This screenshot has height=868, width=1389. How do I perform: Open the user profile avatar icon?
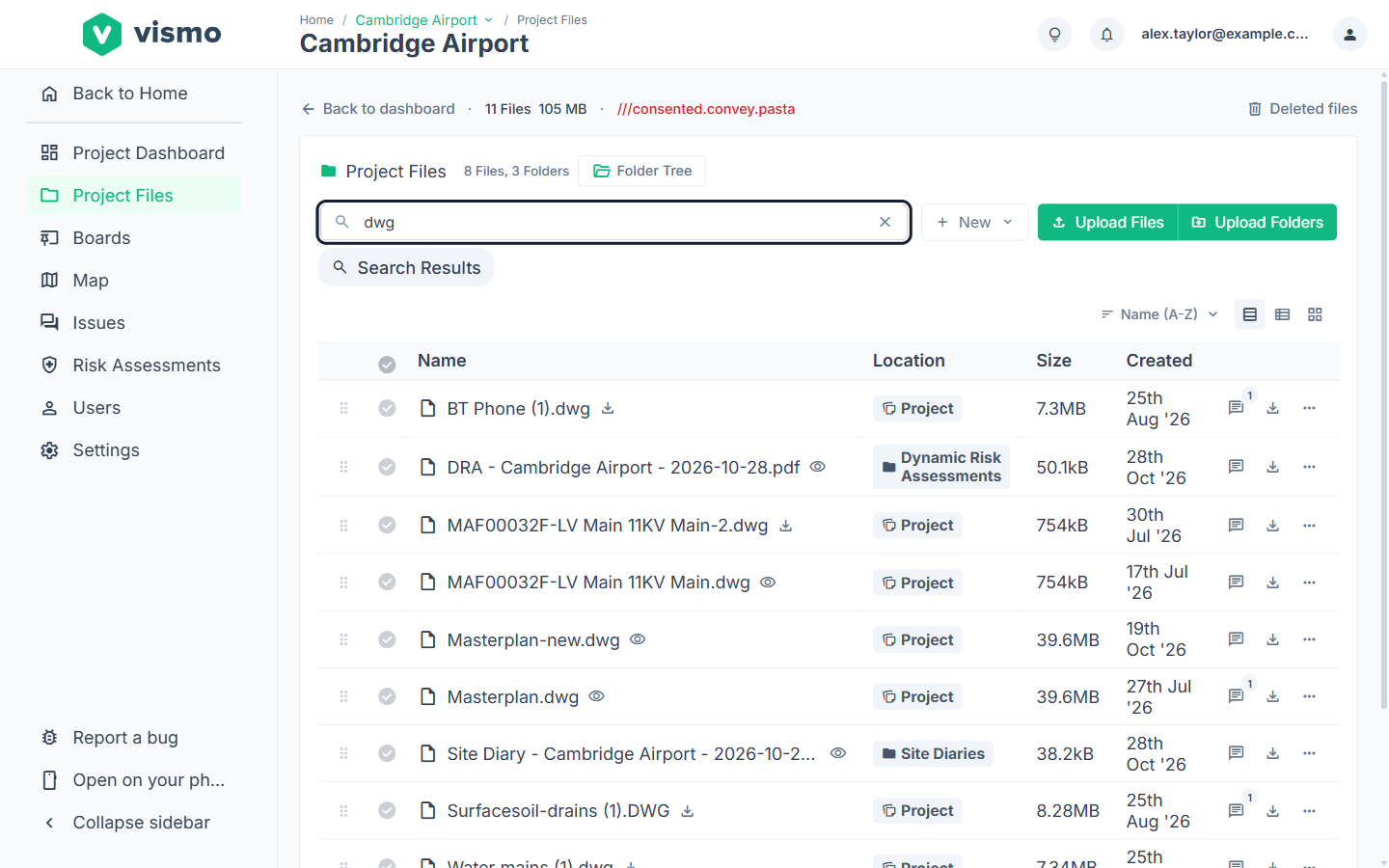pyautogui.click(x=1349, y=35)
